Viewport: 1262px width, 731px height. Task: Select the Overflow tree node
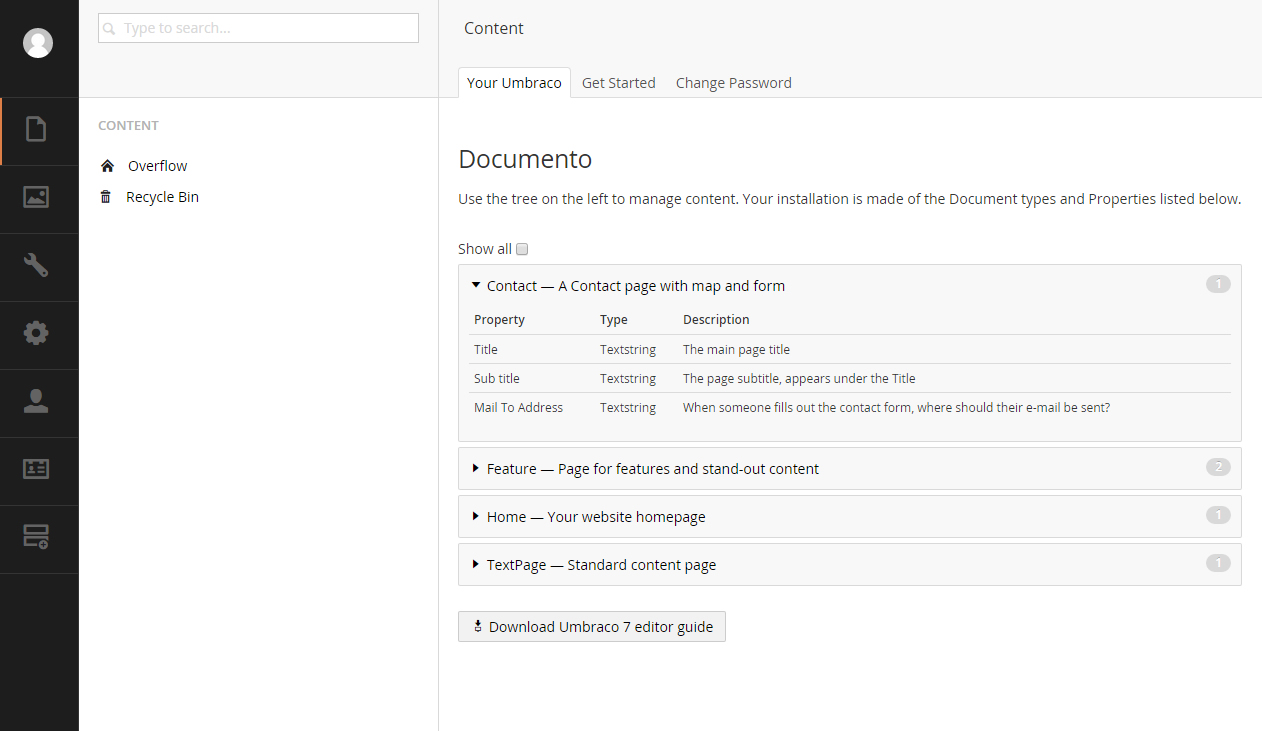click(157, 166)
